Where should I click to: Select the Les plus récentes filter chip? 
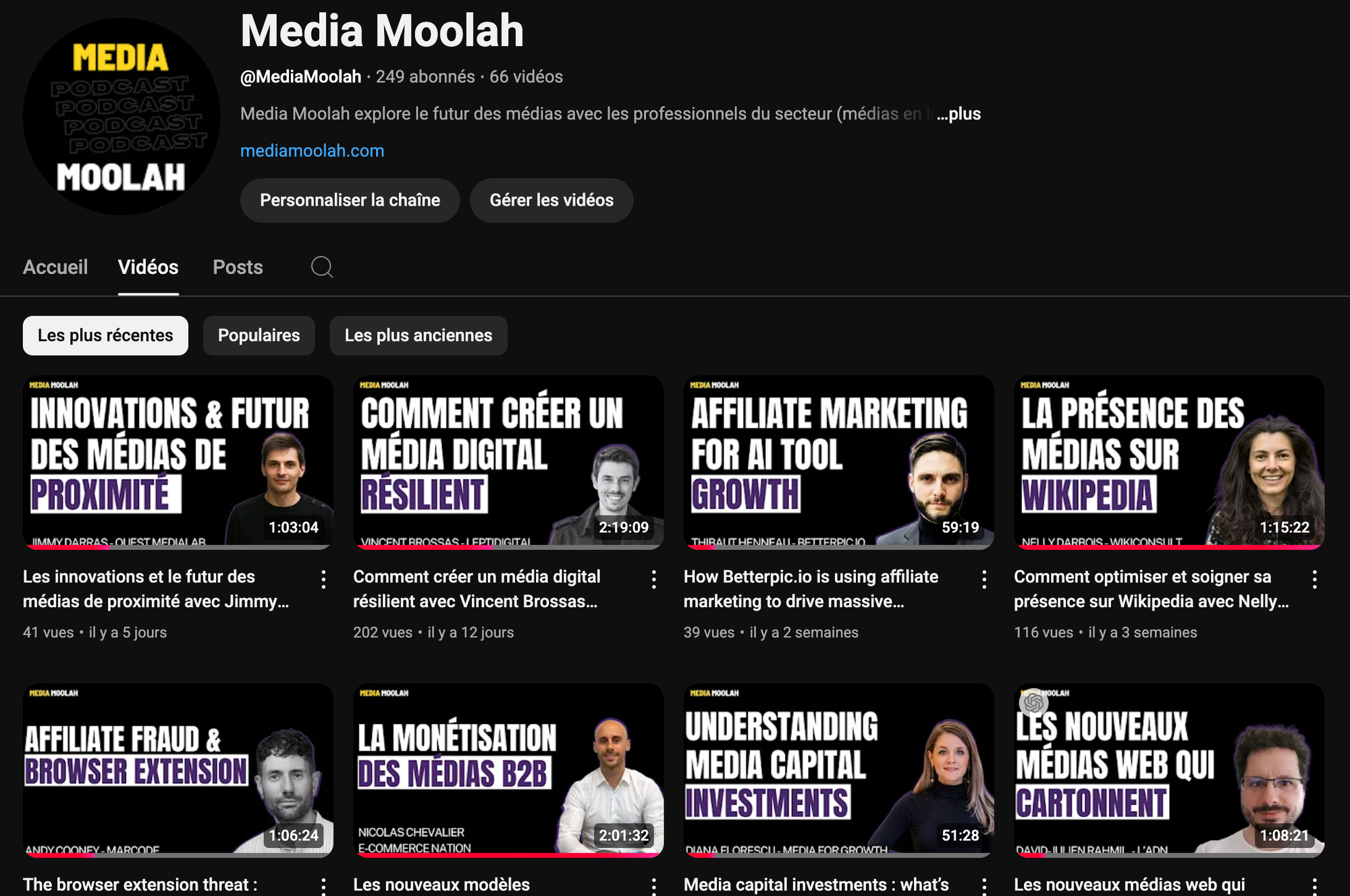105,335
